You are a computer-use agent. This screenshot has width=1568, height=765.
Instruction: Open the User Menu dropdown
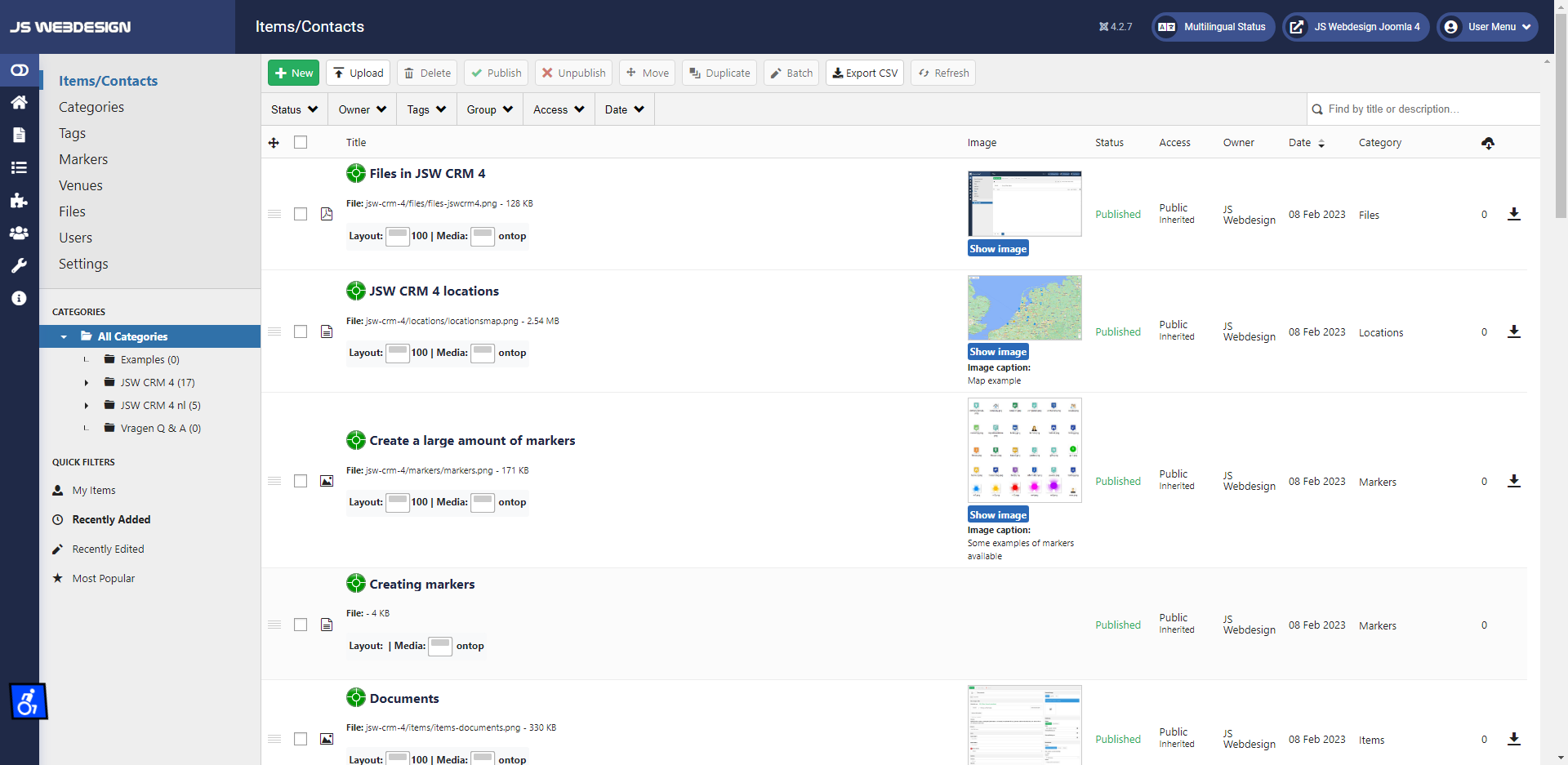pyautogui.click(x=1488, y=27)
